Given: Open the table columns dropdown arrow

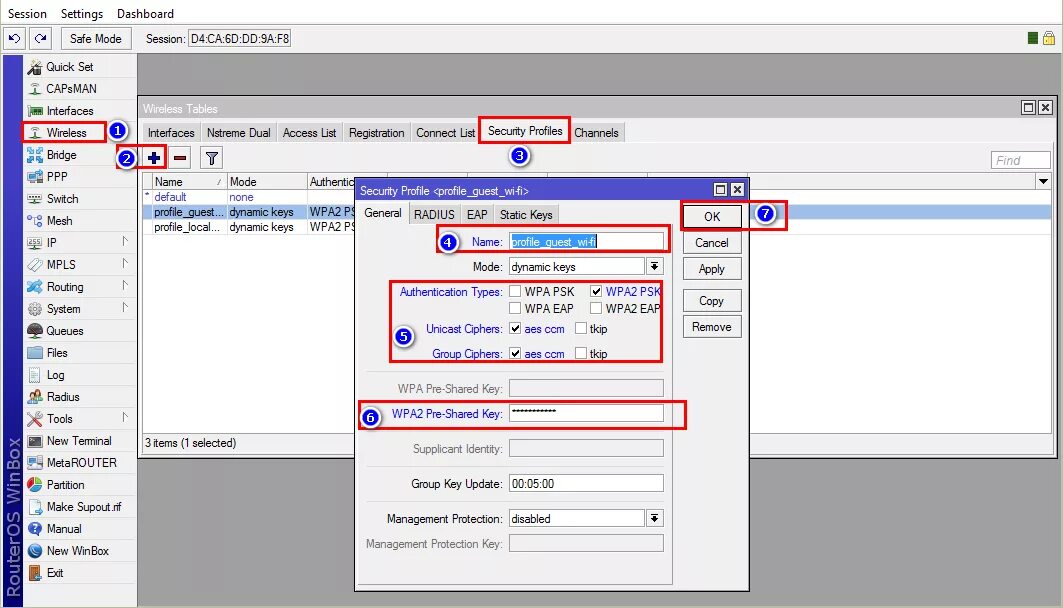Looking at the screenshot, I should coord(1043,181).
